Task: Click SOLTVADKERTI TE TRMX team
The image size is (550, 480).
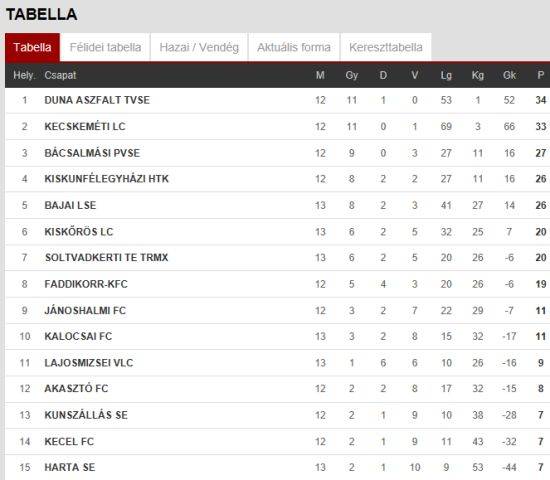Action: coord(106,258)
